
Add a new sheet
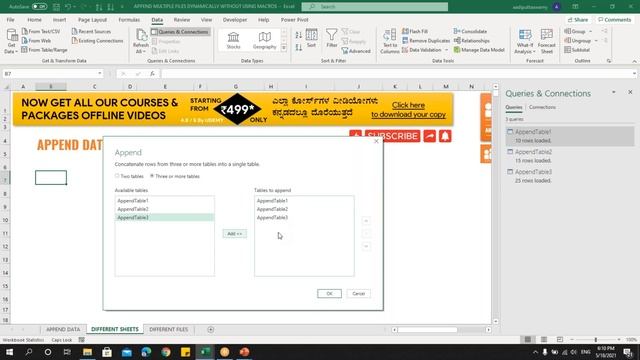click(211, 329)
